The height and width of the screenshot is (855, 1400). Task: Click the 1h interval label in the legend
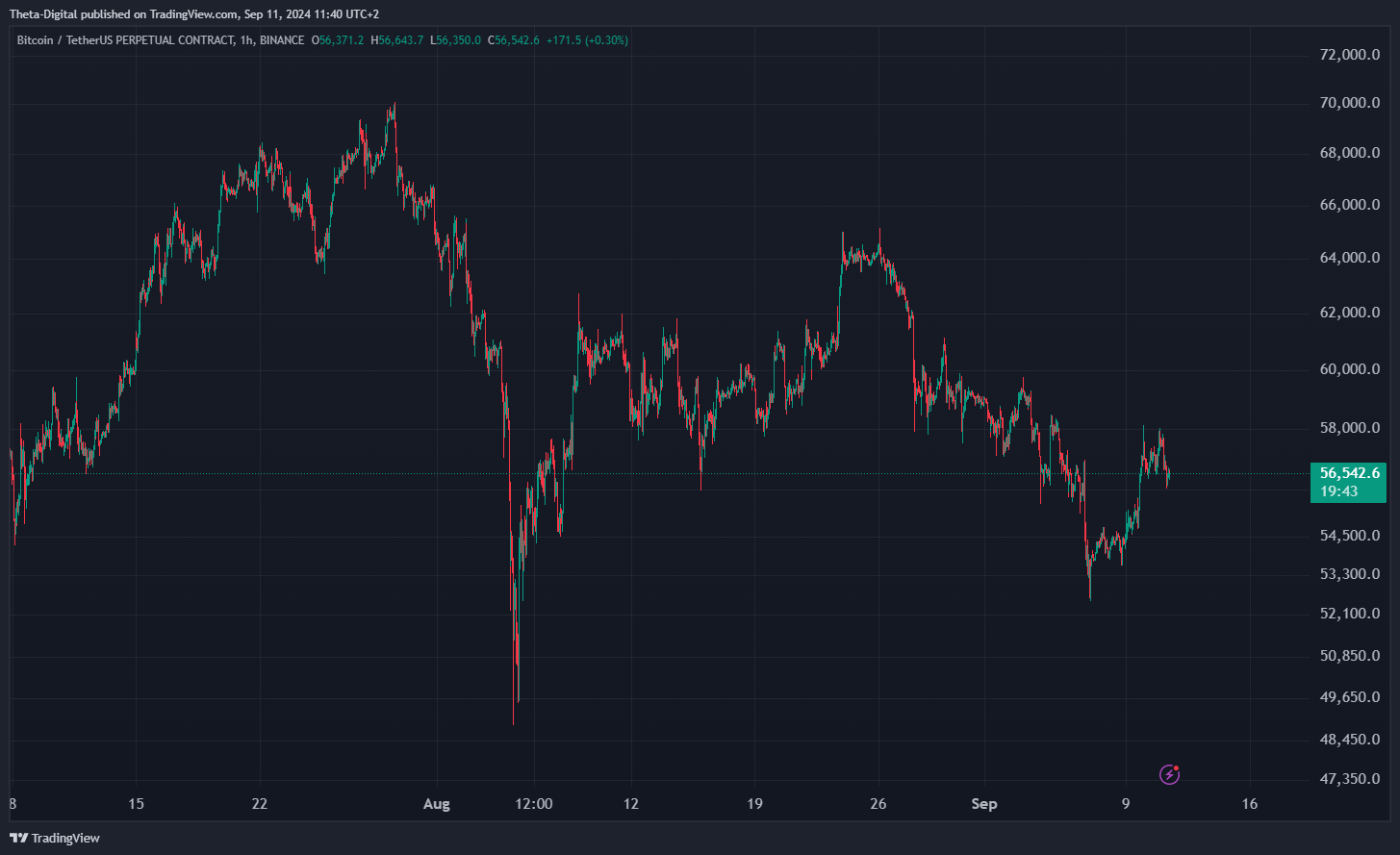click(x=245, y=40)
